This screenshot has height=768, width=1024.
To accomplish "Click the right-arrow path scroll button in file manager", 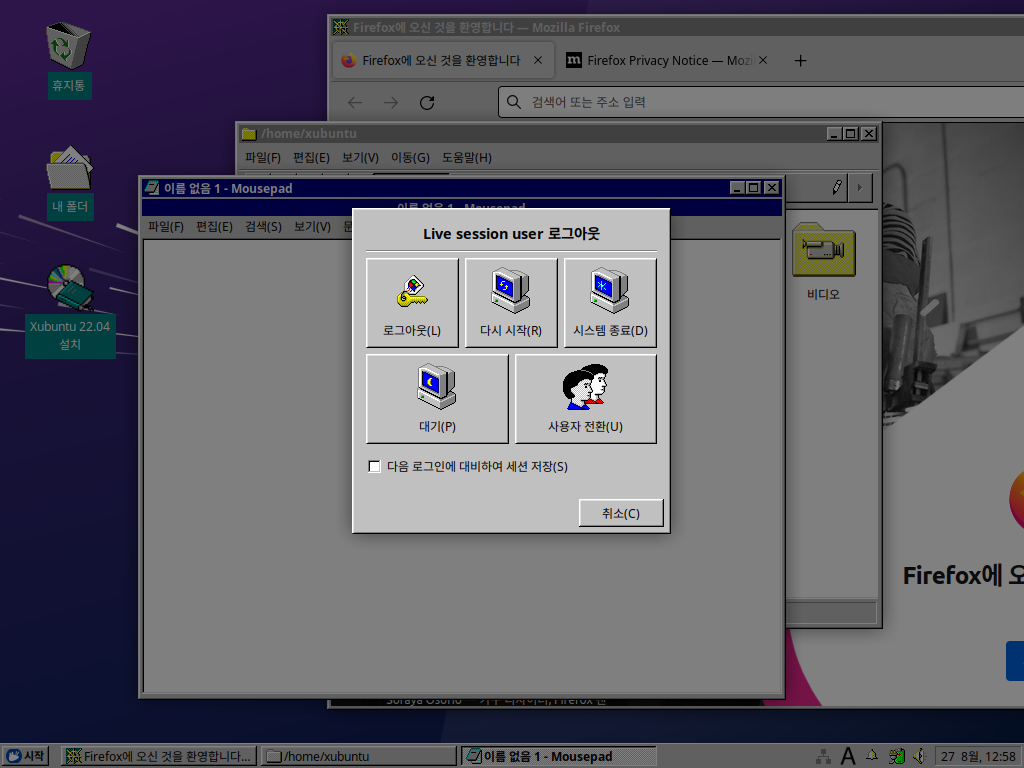I will click(x=859, y=188).
